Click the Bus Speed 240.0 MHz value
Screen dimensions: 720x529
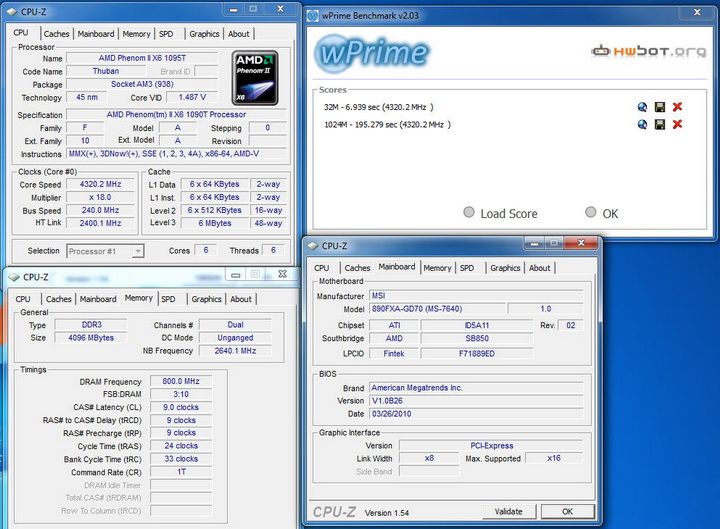(x=101, y=210)
